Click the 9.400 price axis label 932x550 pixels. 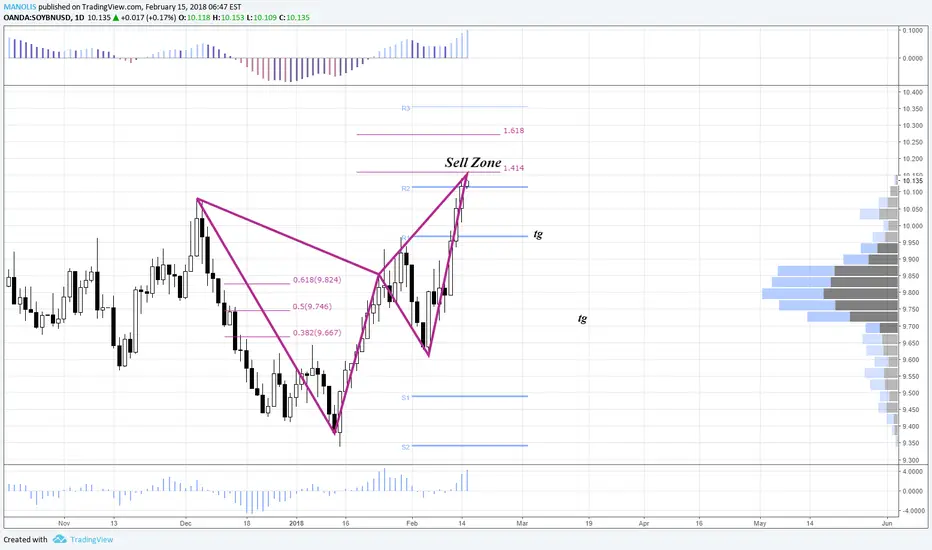(913, 426)
